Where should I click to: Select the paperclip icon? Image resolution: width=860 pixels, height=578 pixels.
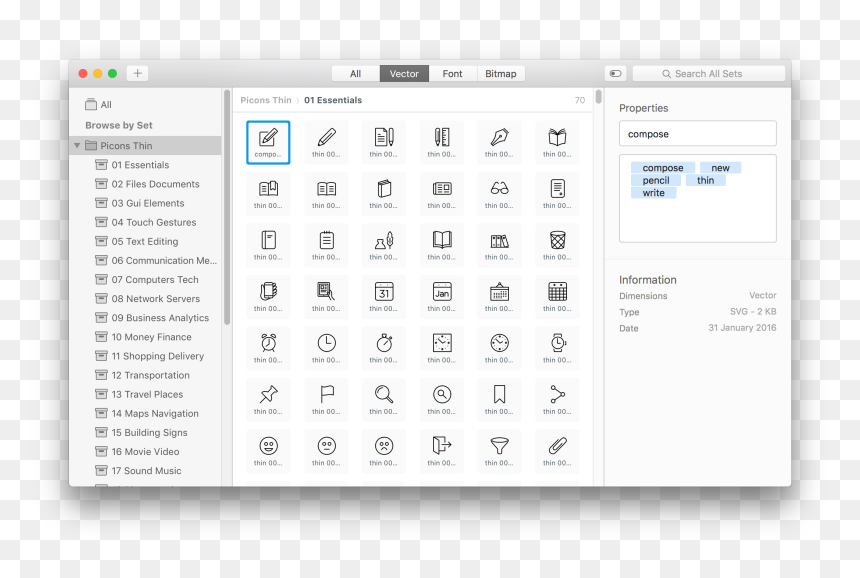pos(557,451)
